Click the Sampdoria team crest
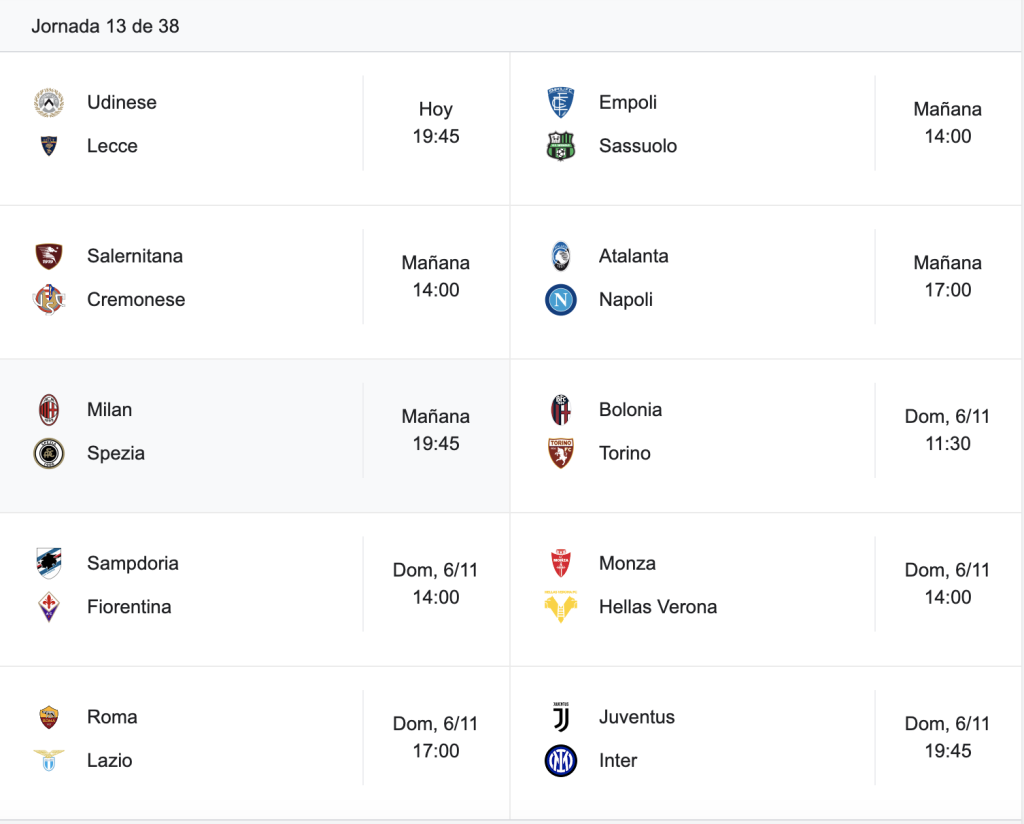The image size is (1024, 824). pyautogui.click(x=49, y=563)
